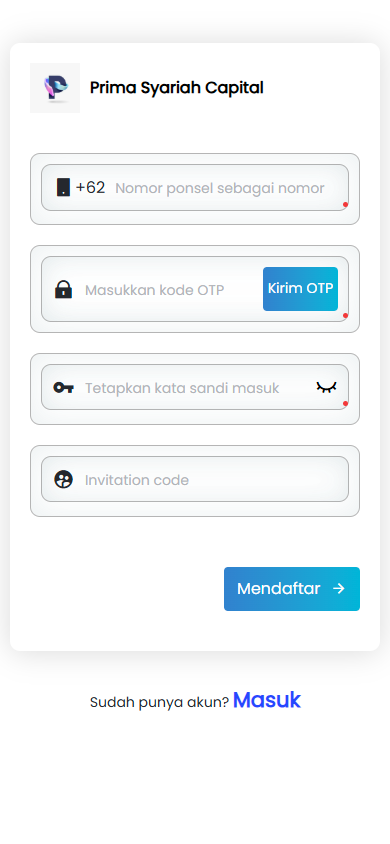This screenshot has height=844, width=390.
Task: Click the red required dot on OTP field
Action: [345, 315]
